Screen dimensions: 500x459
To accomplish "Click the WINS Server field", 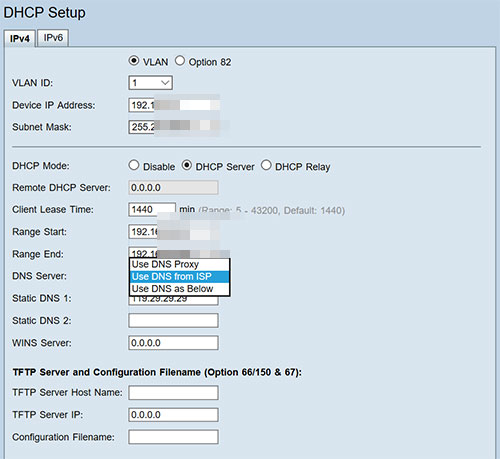I will point(173,343).
